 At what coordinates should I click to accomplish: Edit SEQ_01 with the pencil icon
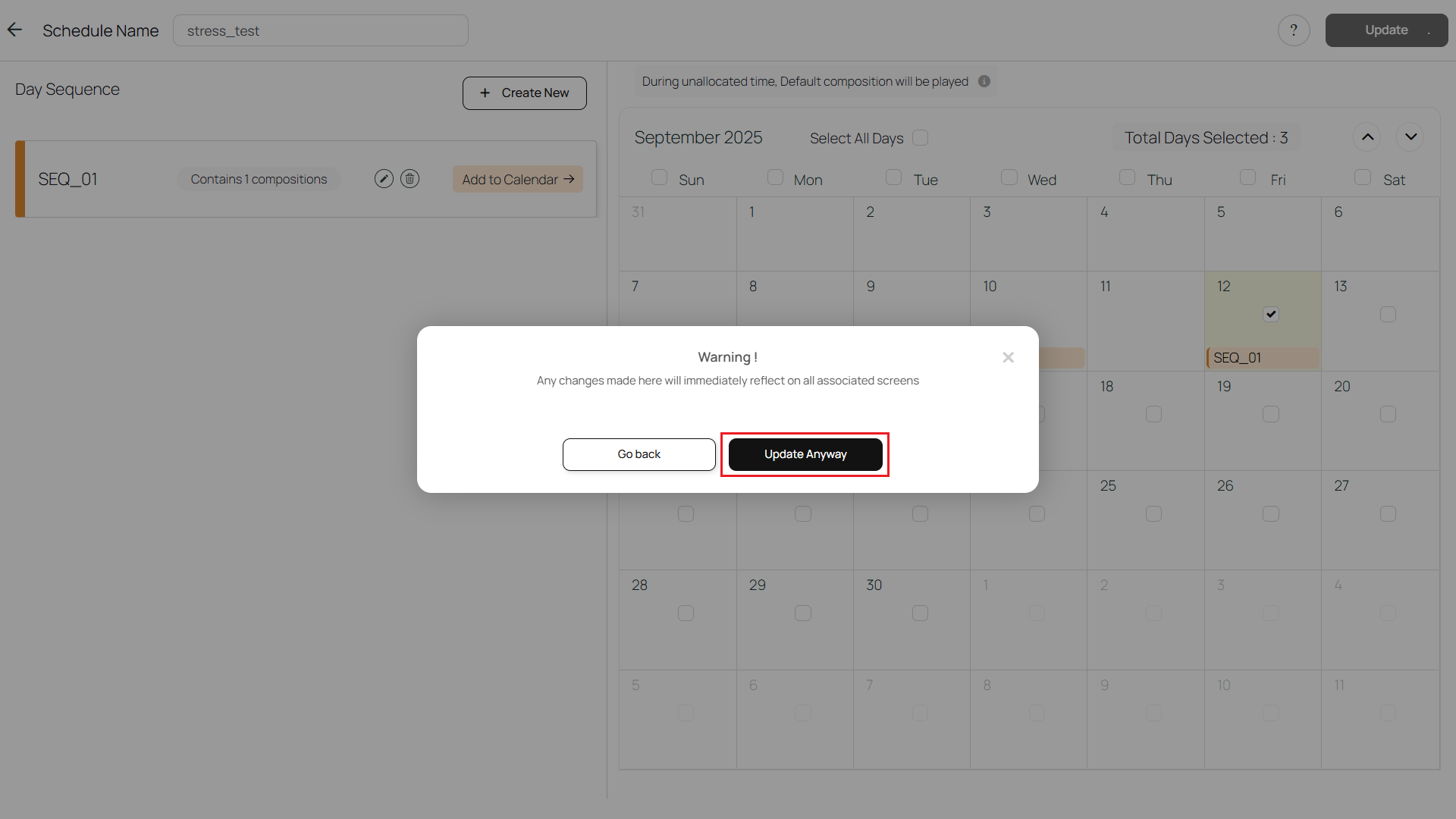(x=384, y=179)
